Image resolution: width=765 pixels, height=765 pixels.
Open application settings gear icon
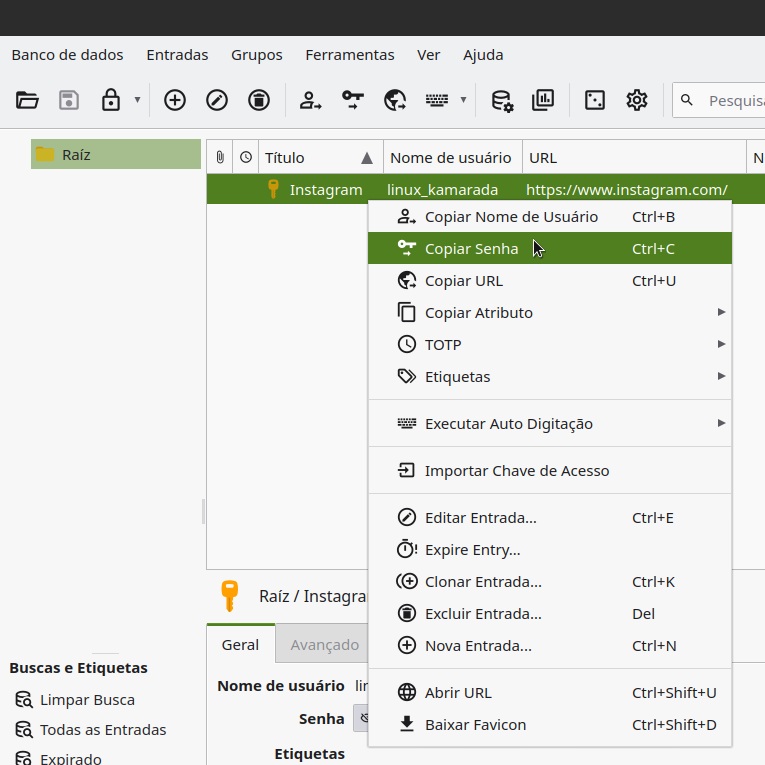click(x=637, y=101)
